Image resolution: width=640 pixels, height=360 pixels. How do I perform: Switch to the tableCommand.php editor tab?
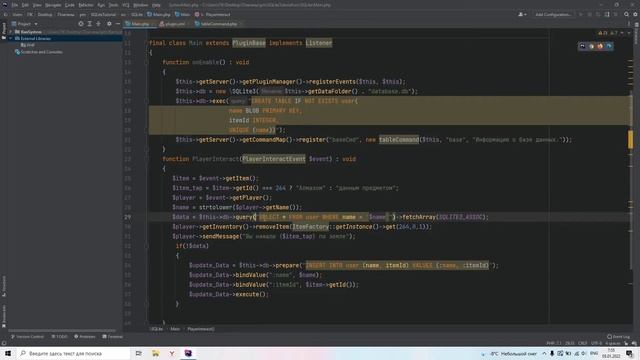[x=218, y=24]
